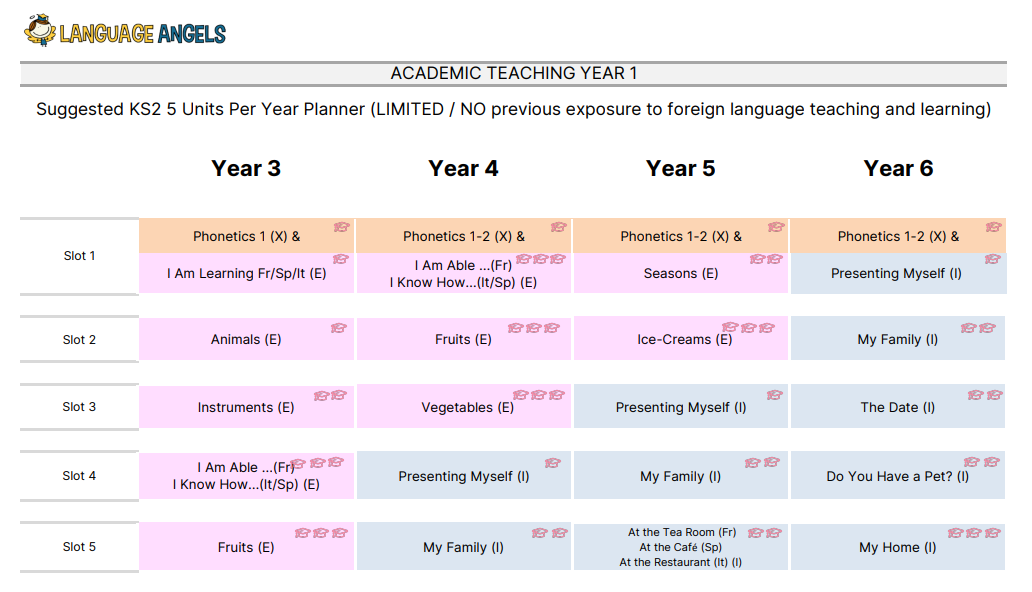Viewport: 1032px width, 592px height.
Task: Open Year 3 Fruits (E) unit in Slot 5
Action: pos(246,547)
